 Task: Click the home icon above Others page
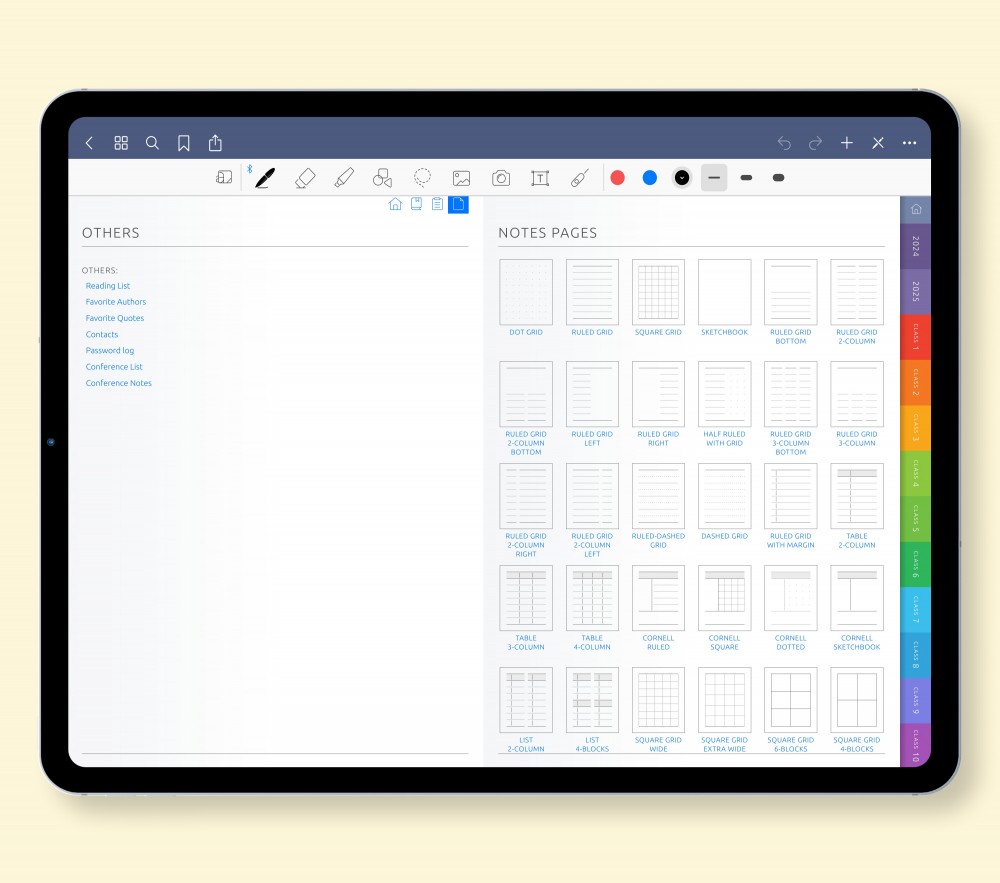click(395, 204)
